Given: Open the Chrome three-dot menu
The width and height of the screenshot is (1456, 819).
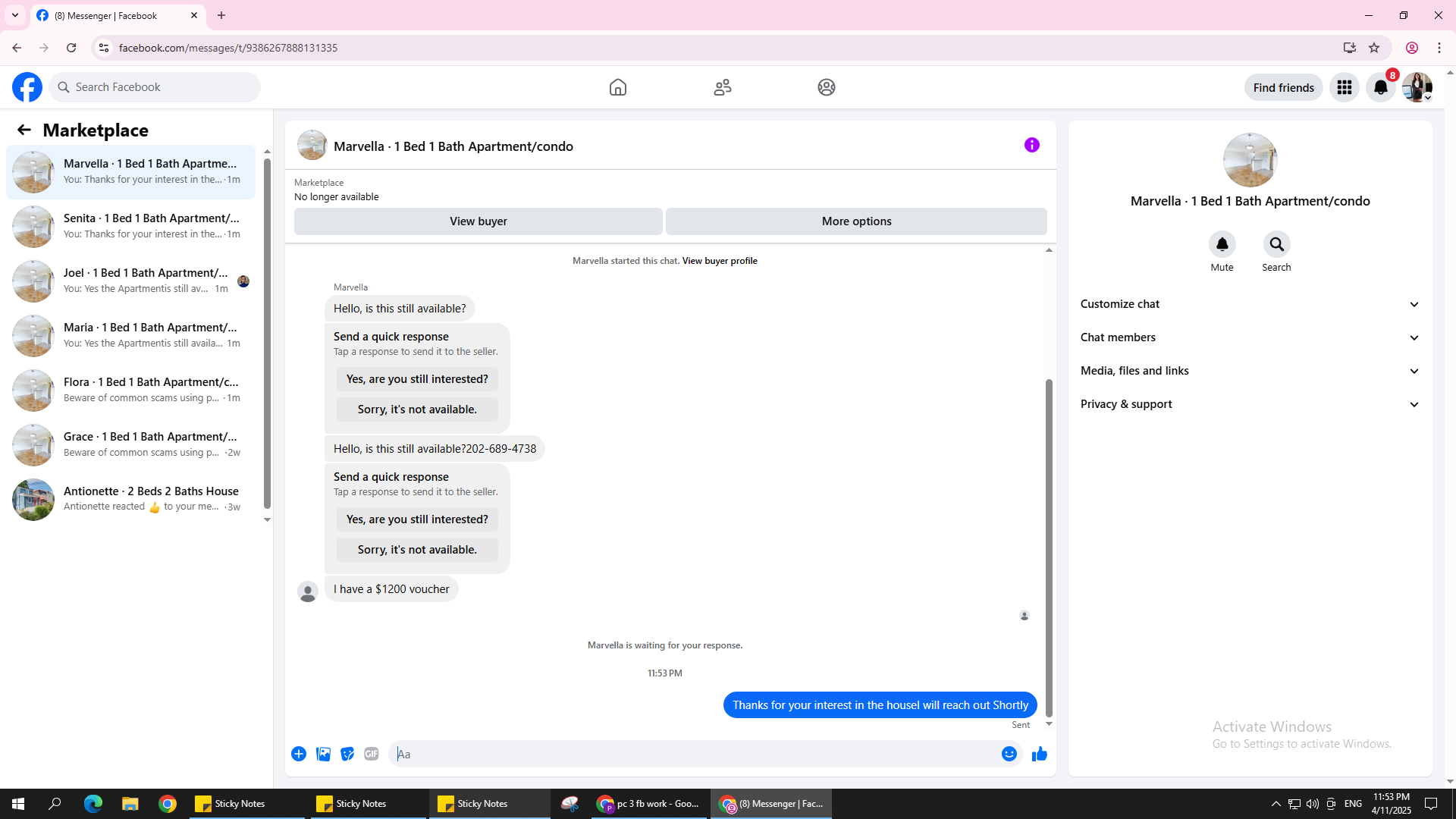Looking at the screenshot, I should 1439,48.
